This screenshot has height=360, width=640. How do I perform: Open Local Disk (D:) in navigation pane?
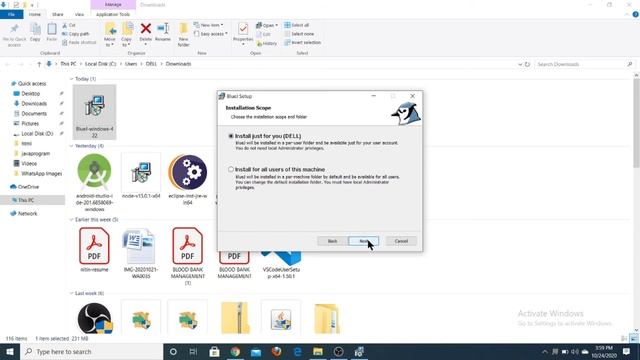37,133
